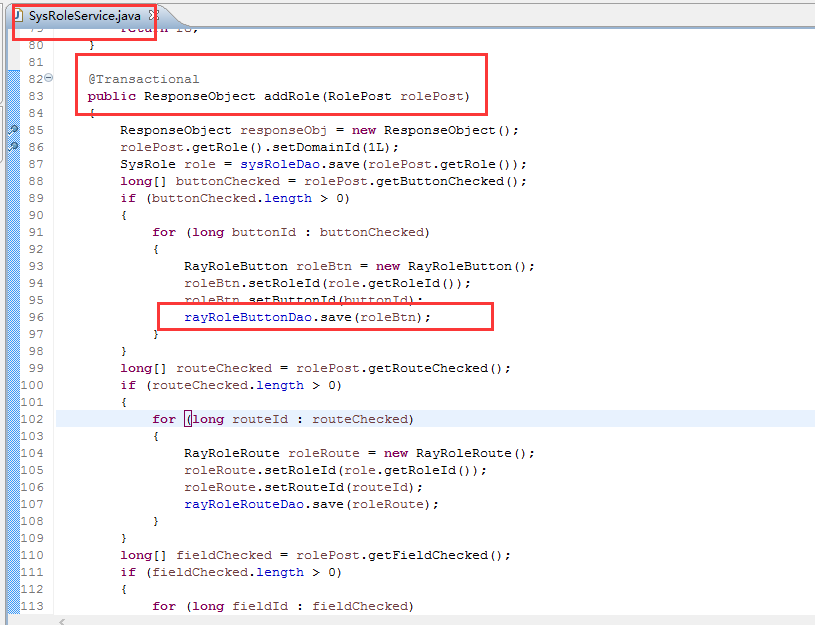The width and height of the screenshot is (815, 625).
Task: Click getFieldChecked() on line 110
Action: point(435,555)
